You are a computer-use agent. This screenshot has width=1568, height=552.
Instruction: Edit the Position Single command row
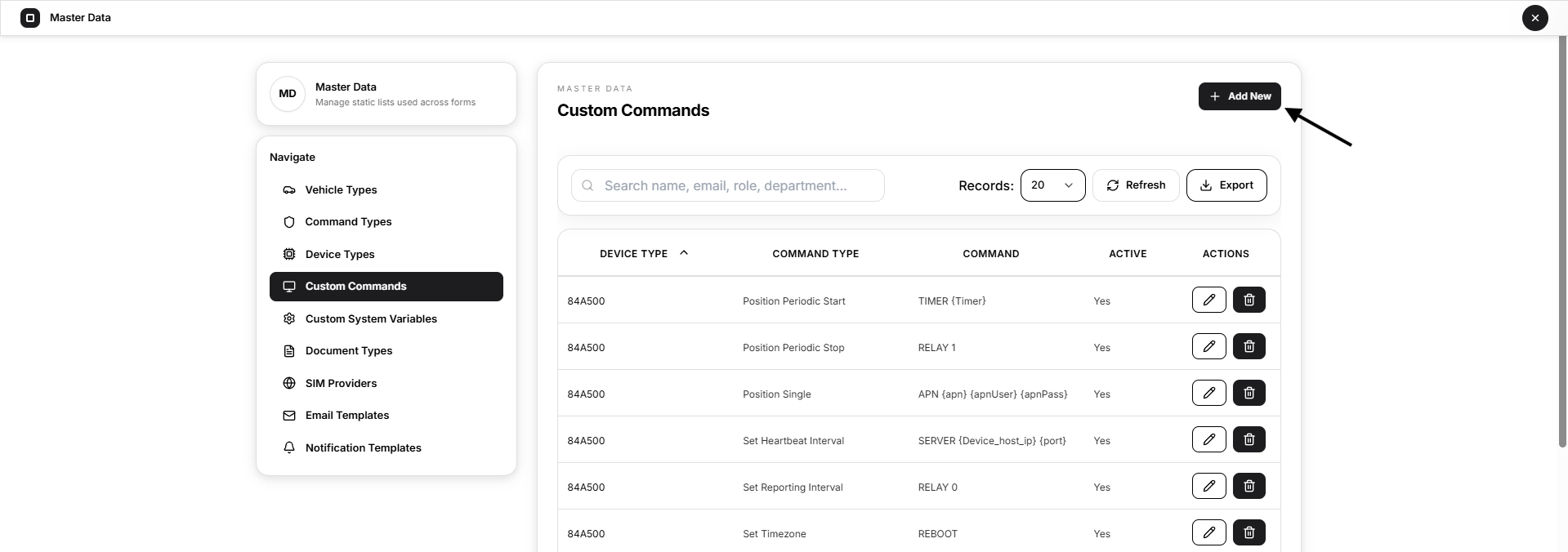pos(1208,393)
